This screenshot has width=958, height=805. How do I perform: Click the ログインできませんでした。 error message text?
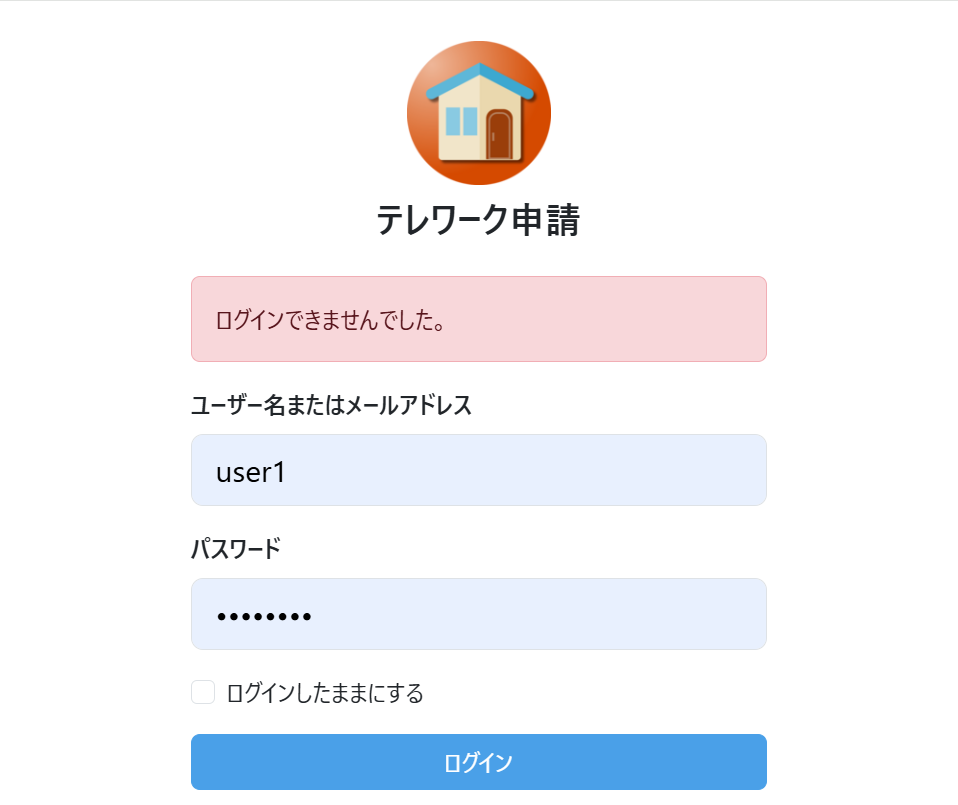click(x=331, y=320)
